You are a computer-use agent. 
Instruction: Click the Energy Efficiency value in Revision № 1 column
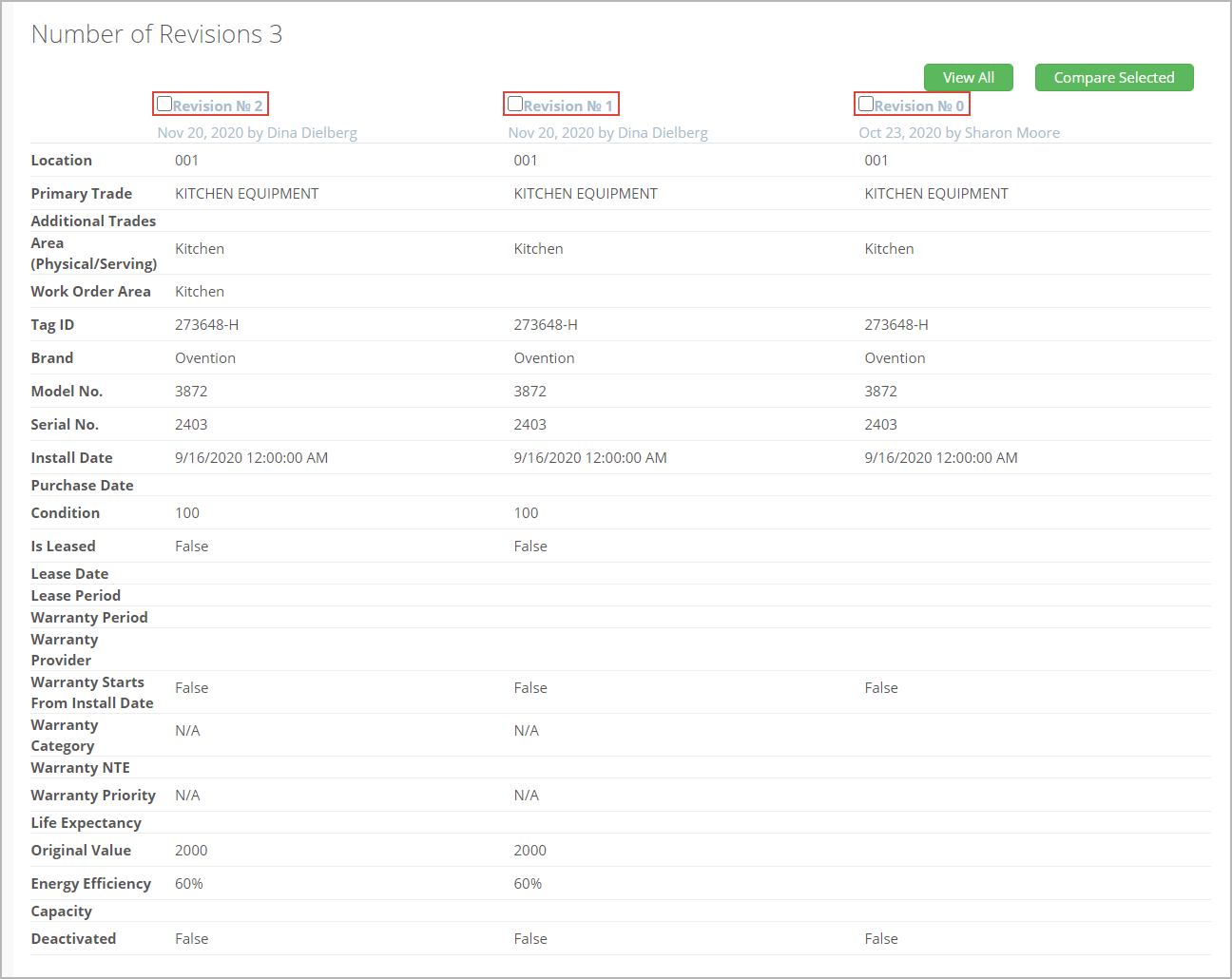(x=528, y=884)
